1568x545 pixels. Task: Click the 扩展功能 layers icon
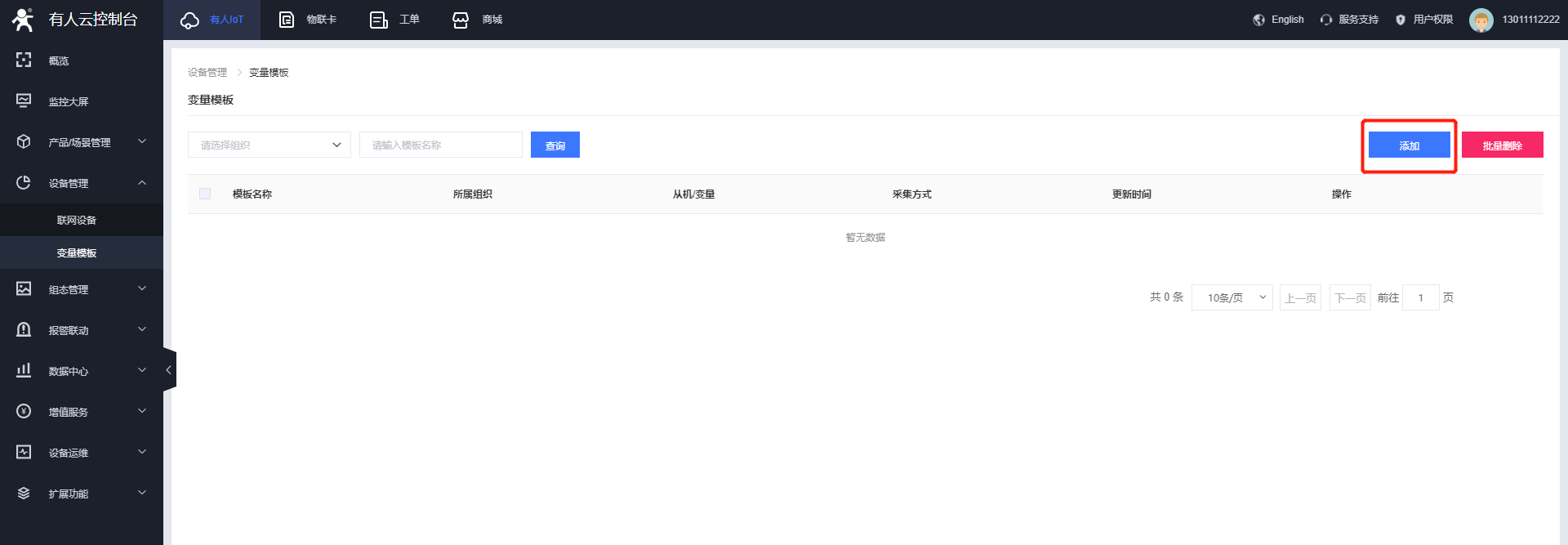24,493
